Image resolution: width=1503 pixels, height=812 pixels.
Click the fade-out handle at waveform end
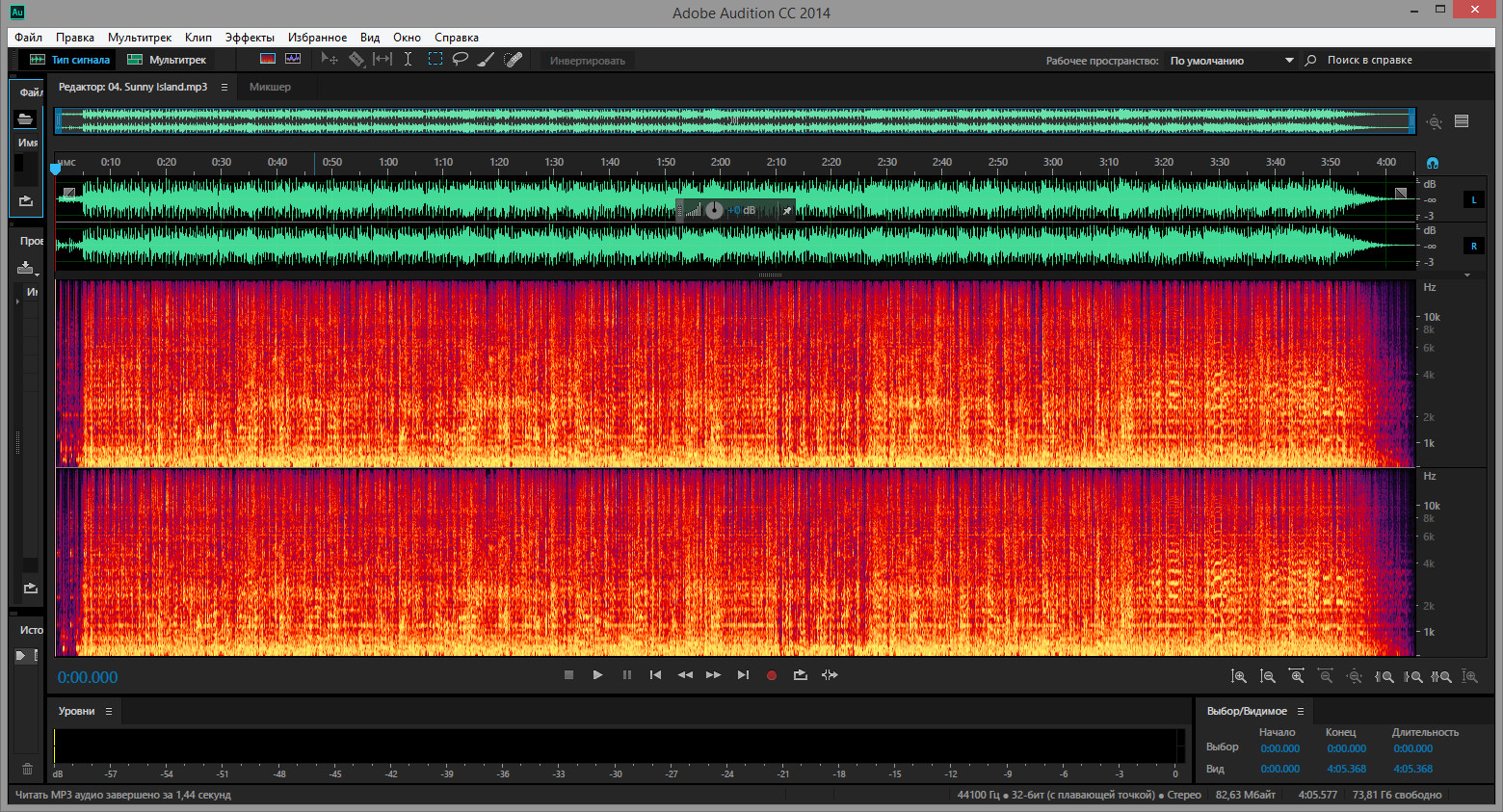coord(1401,193)
